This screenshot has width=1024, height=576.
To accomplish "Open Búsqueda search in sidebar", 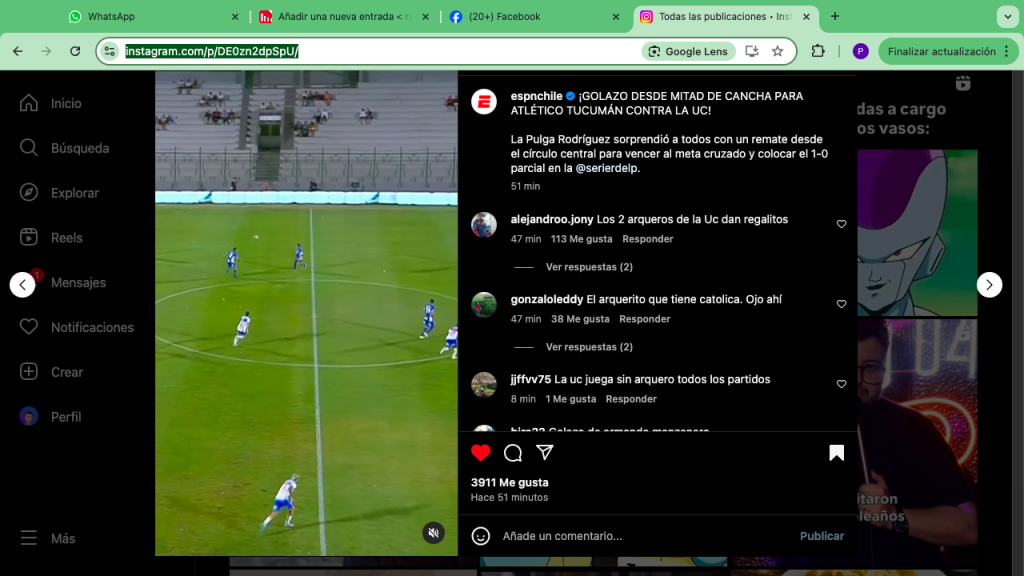I will 64,148.
